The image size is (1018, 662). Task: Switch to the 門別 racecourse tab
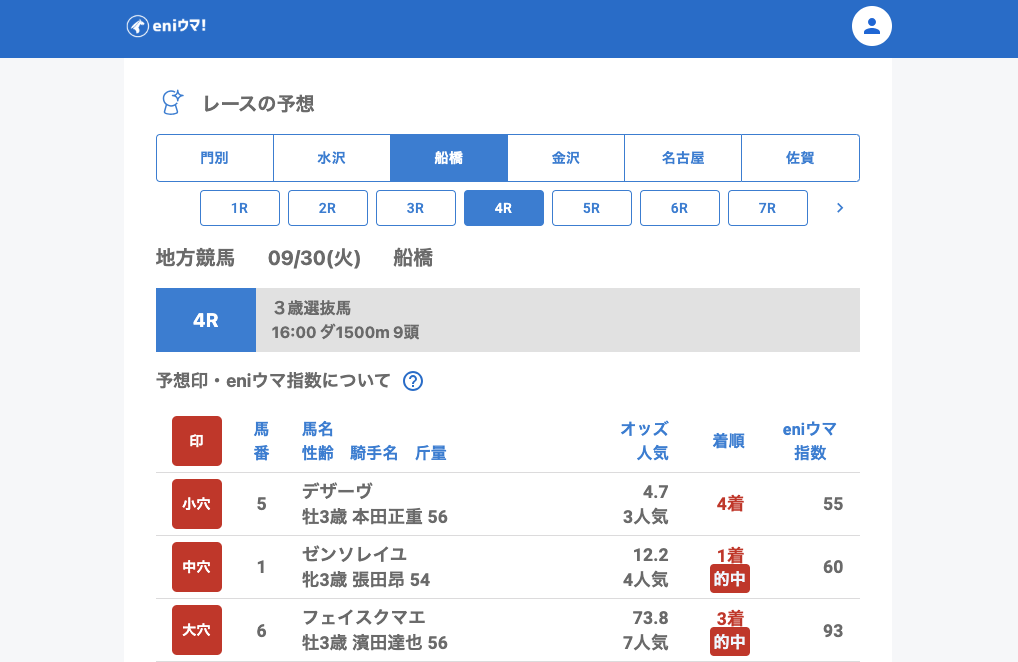[x=215, y=158]
